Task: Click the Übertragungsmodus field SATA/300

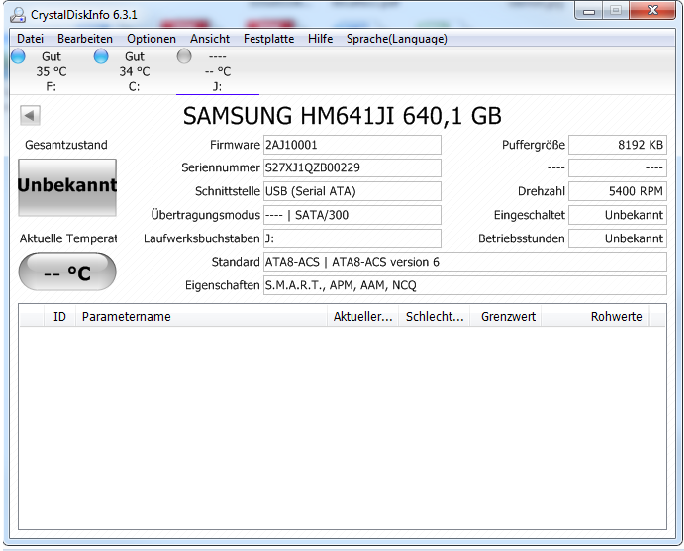Action: 352,215
